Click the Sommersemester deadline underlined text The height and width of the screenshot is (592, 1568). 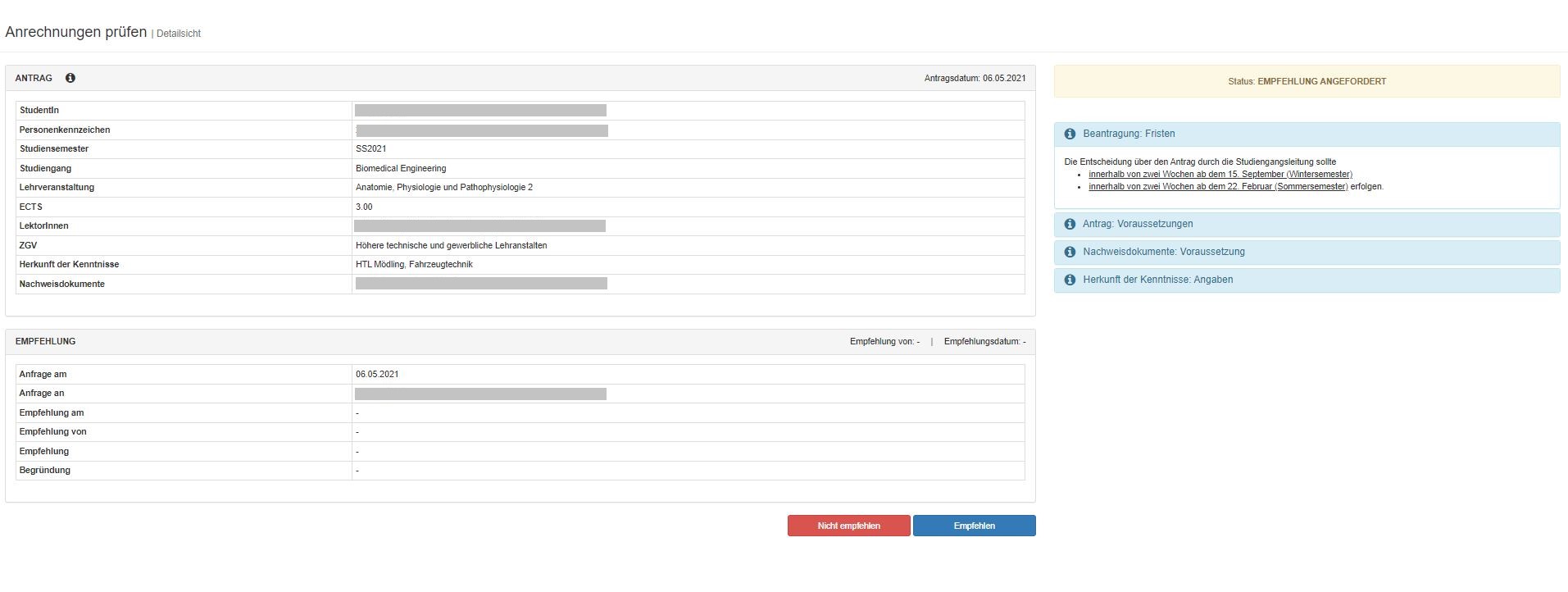point(1217,187)
